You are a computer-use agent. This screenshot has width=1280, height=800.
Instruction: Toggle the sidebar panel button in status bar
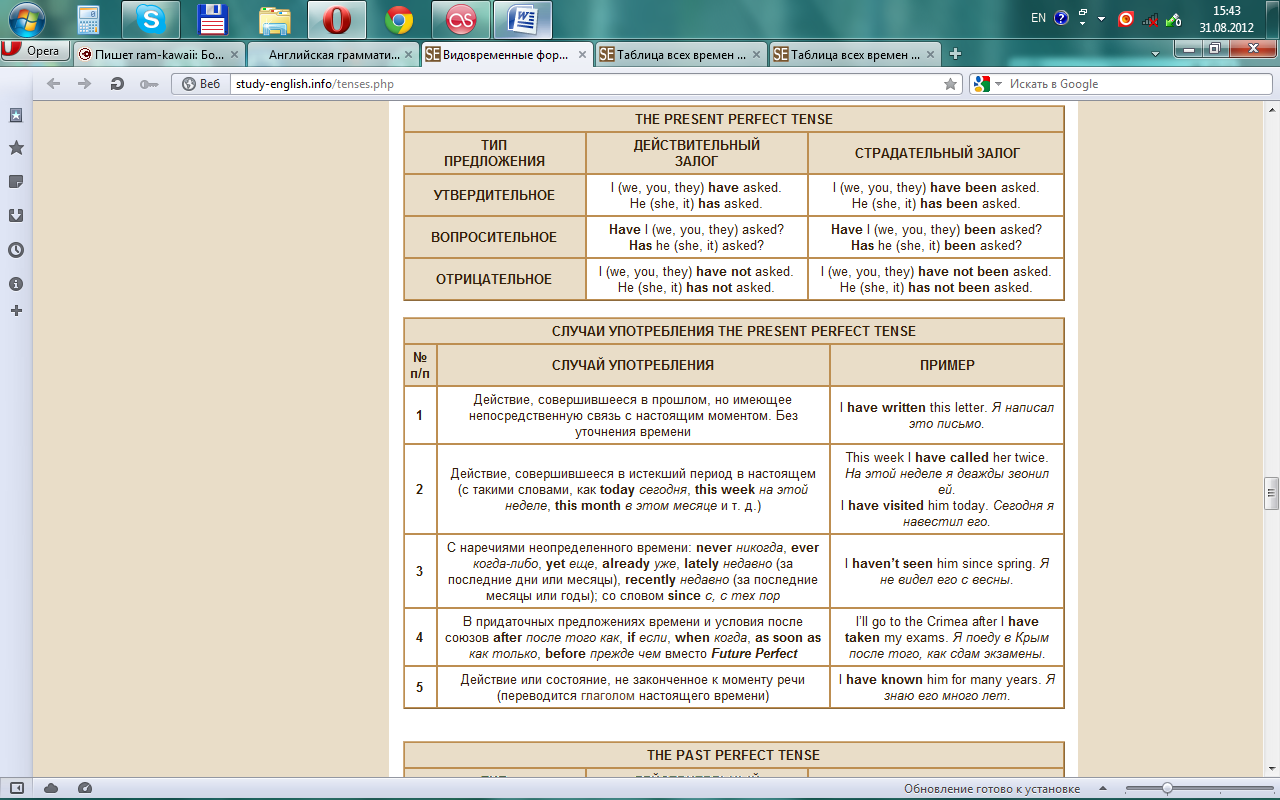click(x=17, y=789)
